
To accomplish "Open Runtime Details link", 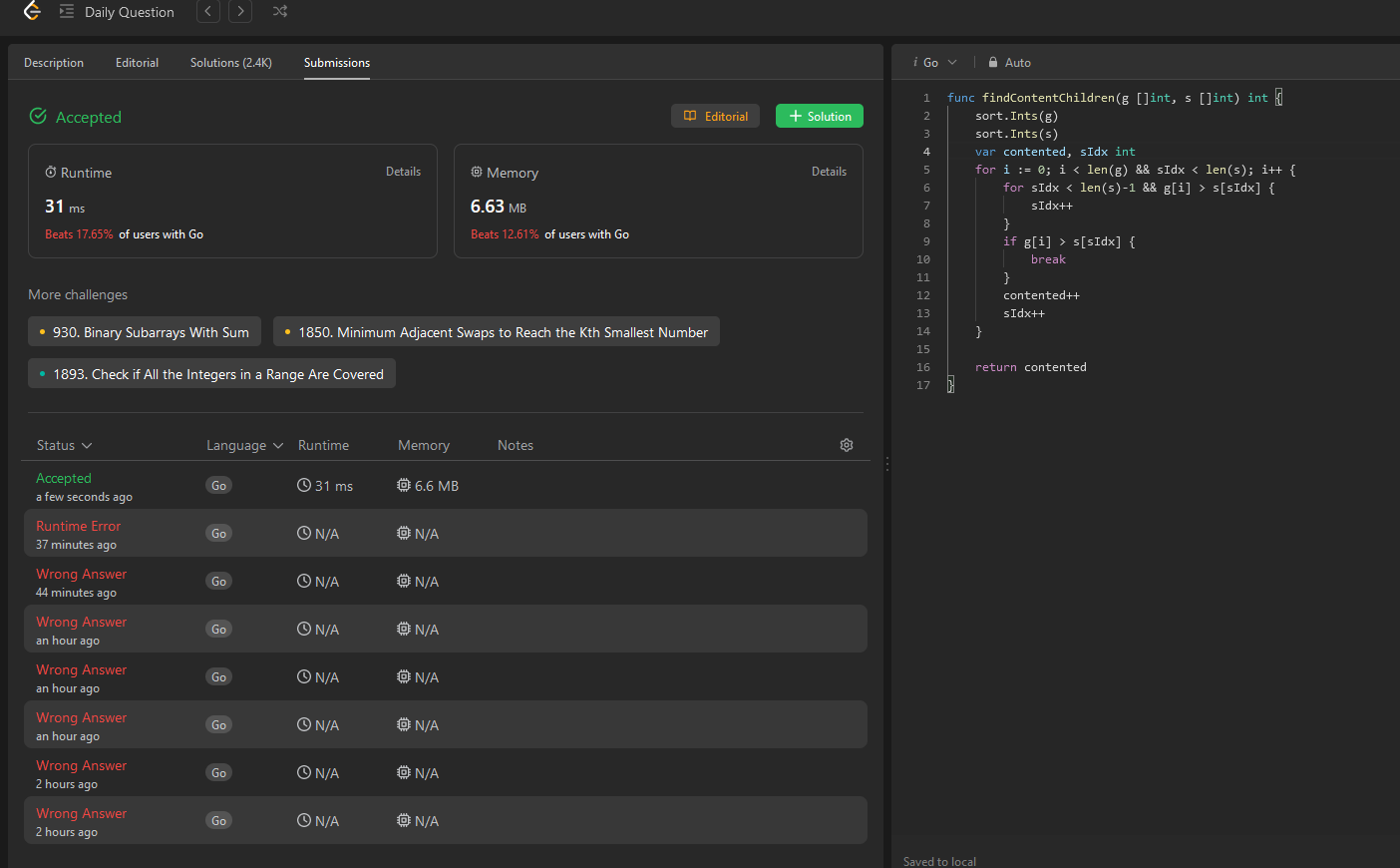I will click(x=403, y=172).
